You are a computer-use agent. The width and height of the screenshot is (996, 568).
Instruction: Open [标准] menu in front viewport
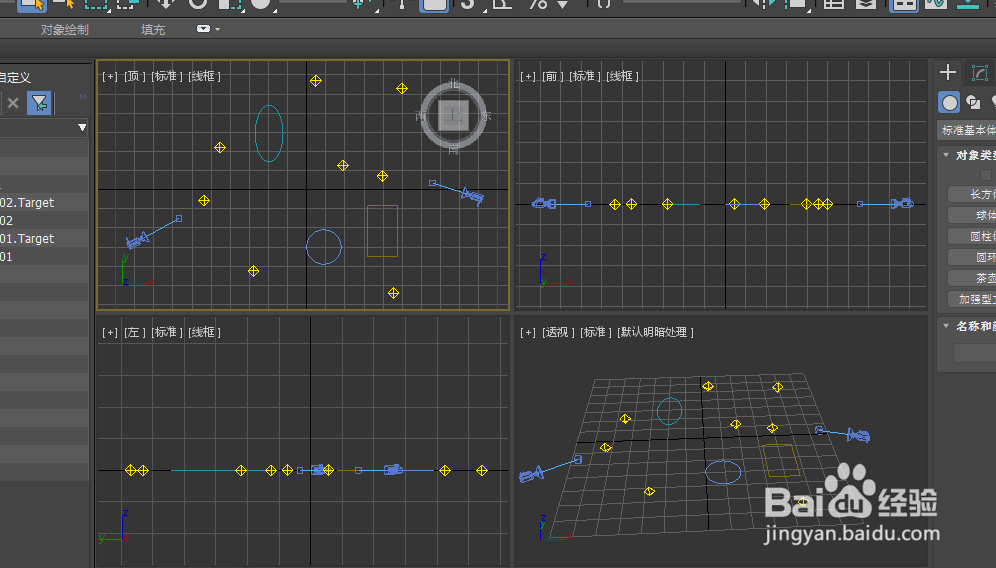(x=585, y=76)
